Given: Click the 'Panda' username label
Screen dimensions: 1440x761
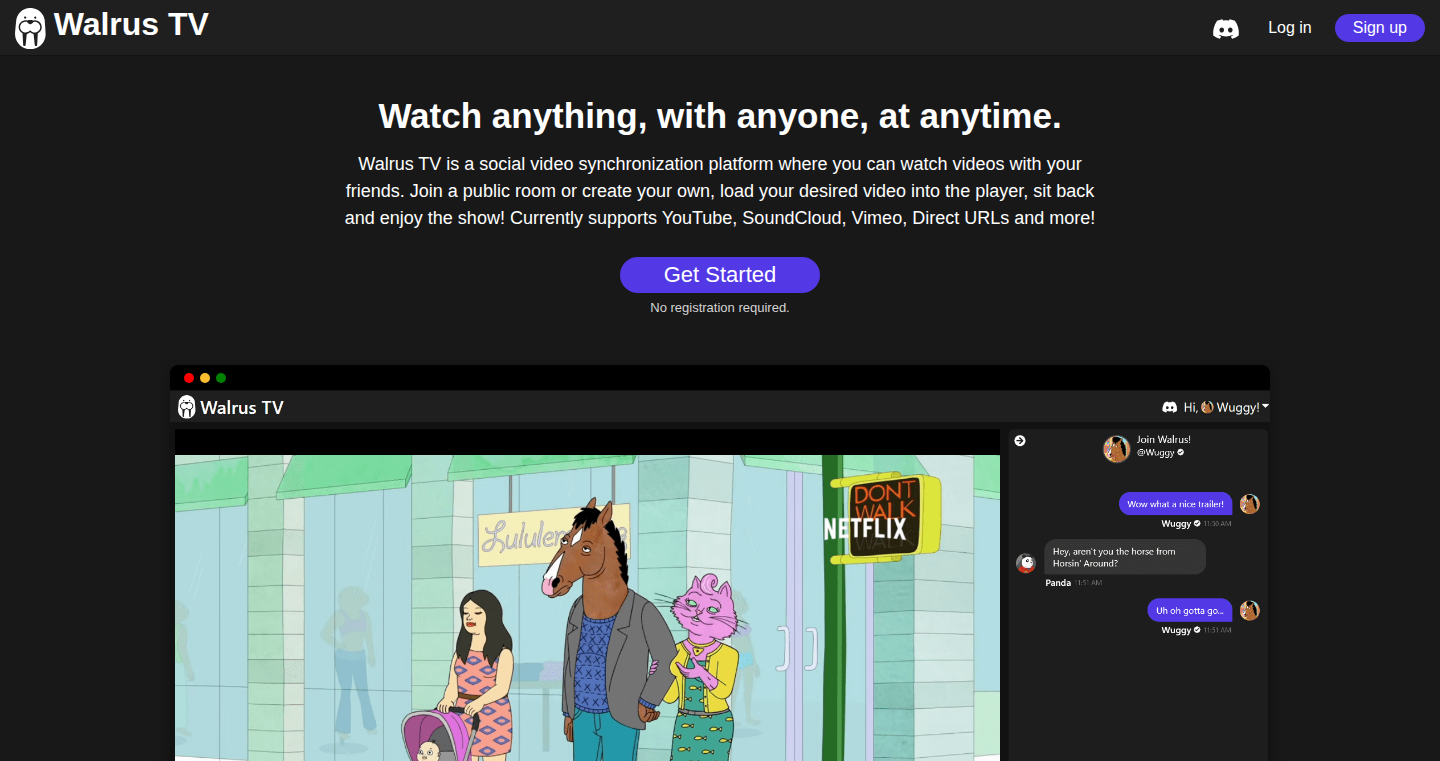Looking at the screenshot, I should point(1058,583).
